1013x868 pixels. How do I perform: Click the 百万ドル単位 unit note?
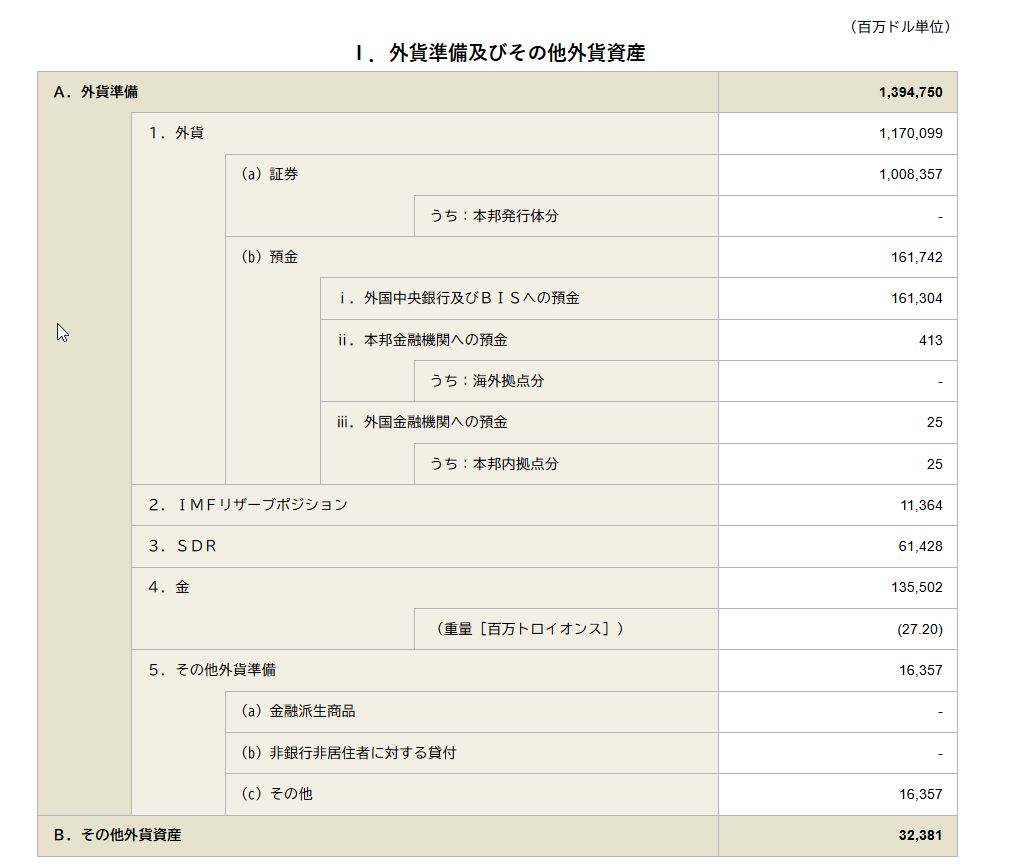(899, 27)
